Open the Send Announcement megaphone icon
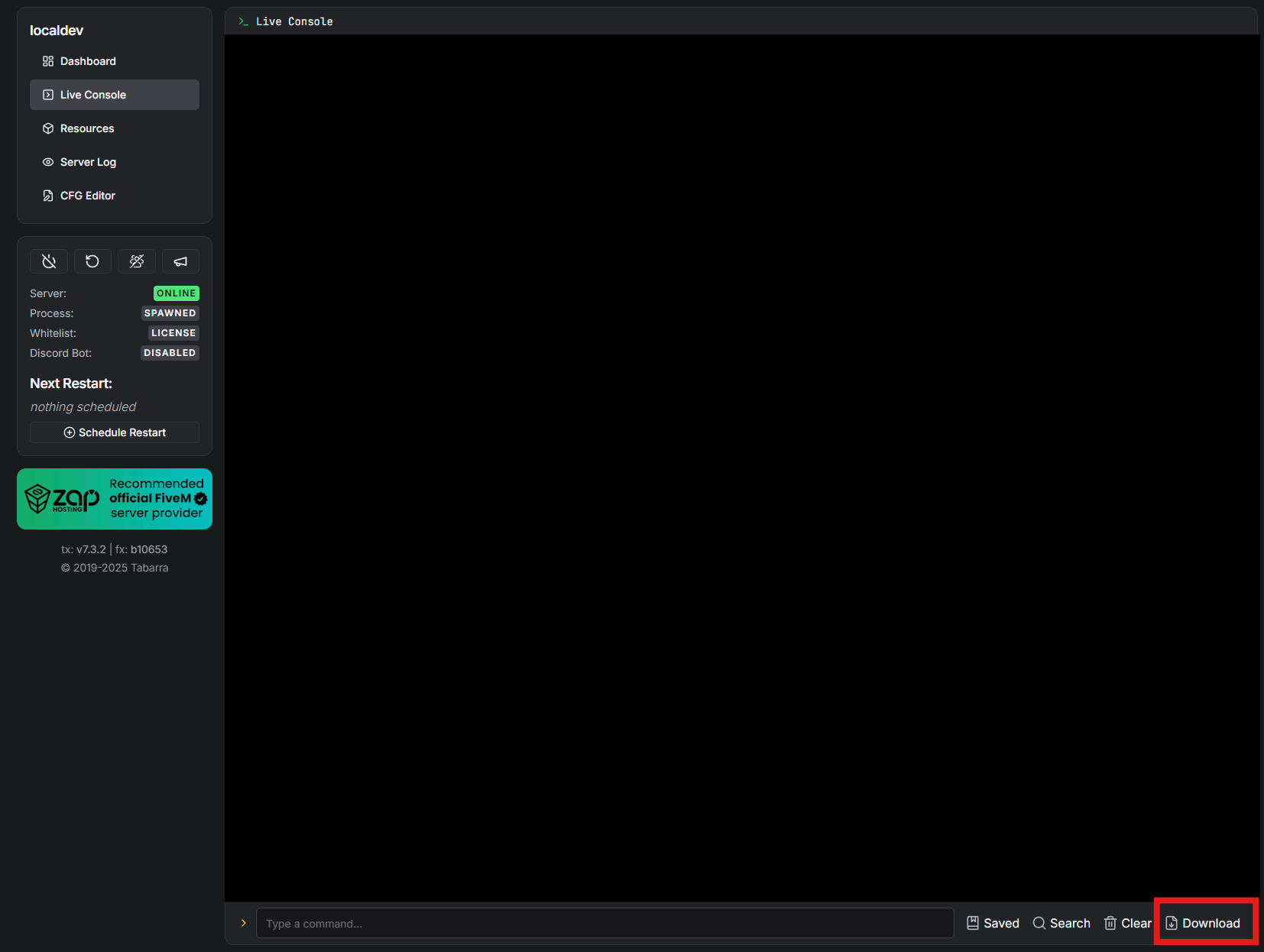Image resolution: width=1264 pixels, height=952 pixels. tap(180, 261)
